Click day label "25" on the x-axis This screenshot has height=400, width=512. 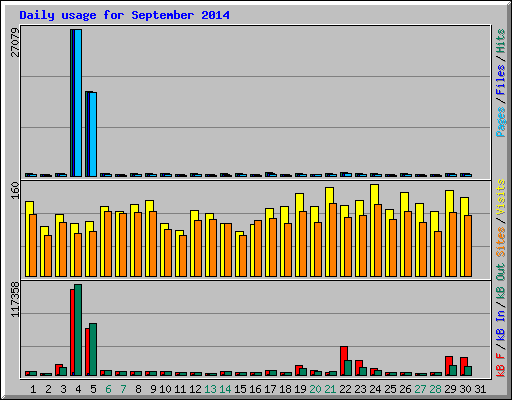(390, 389)
